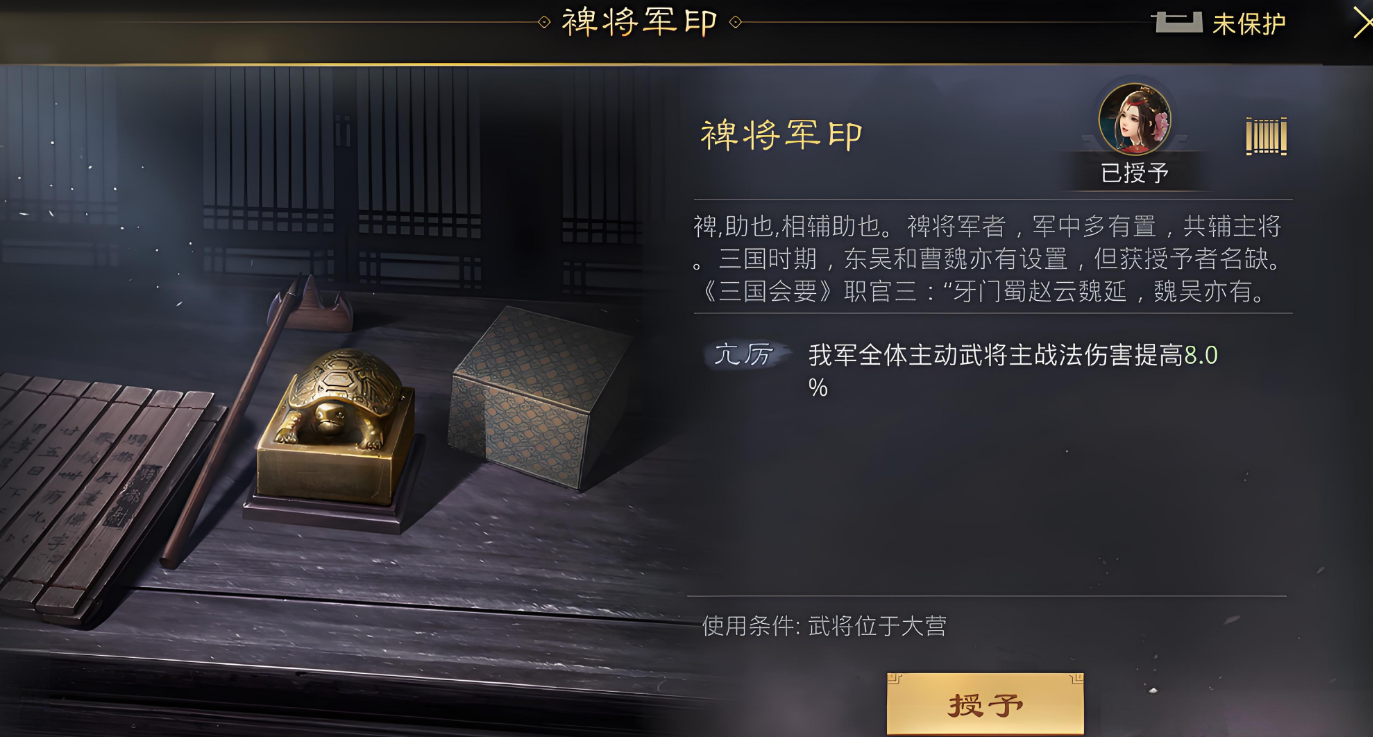The width and height of the screenshot is (1373, 737).
Task: Open the golden bamboo scroll icon
Action: tap(1266, 136)
